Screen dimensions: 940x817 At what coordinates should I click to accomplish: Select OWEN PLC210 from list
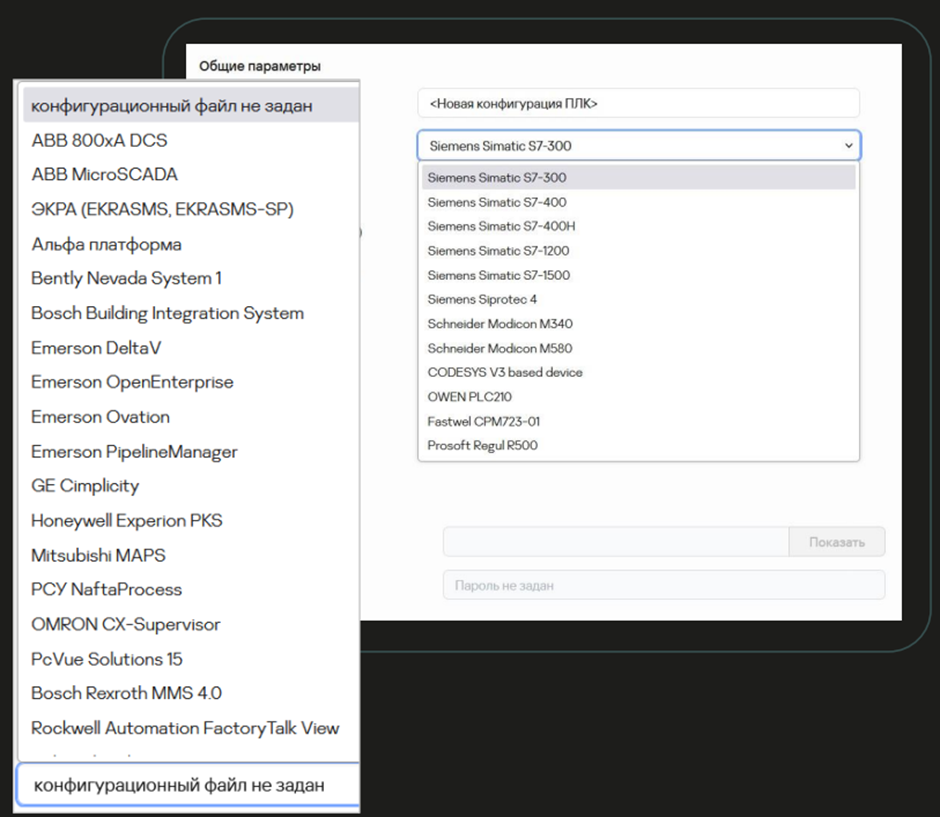coord(470,397)
